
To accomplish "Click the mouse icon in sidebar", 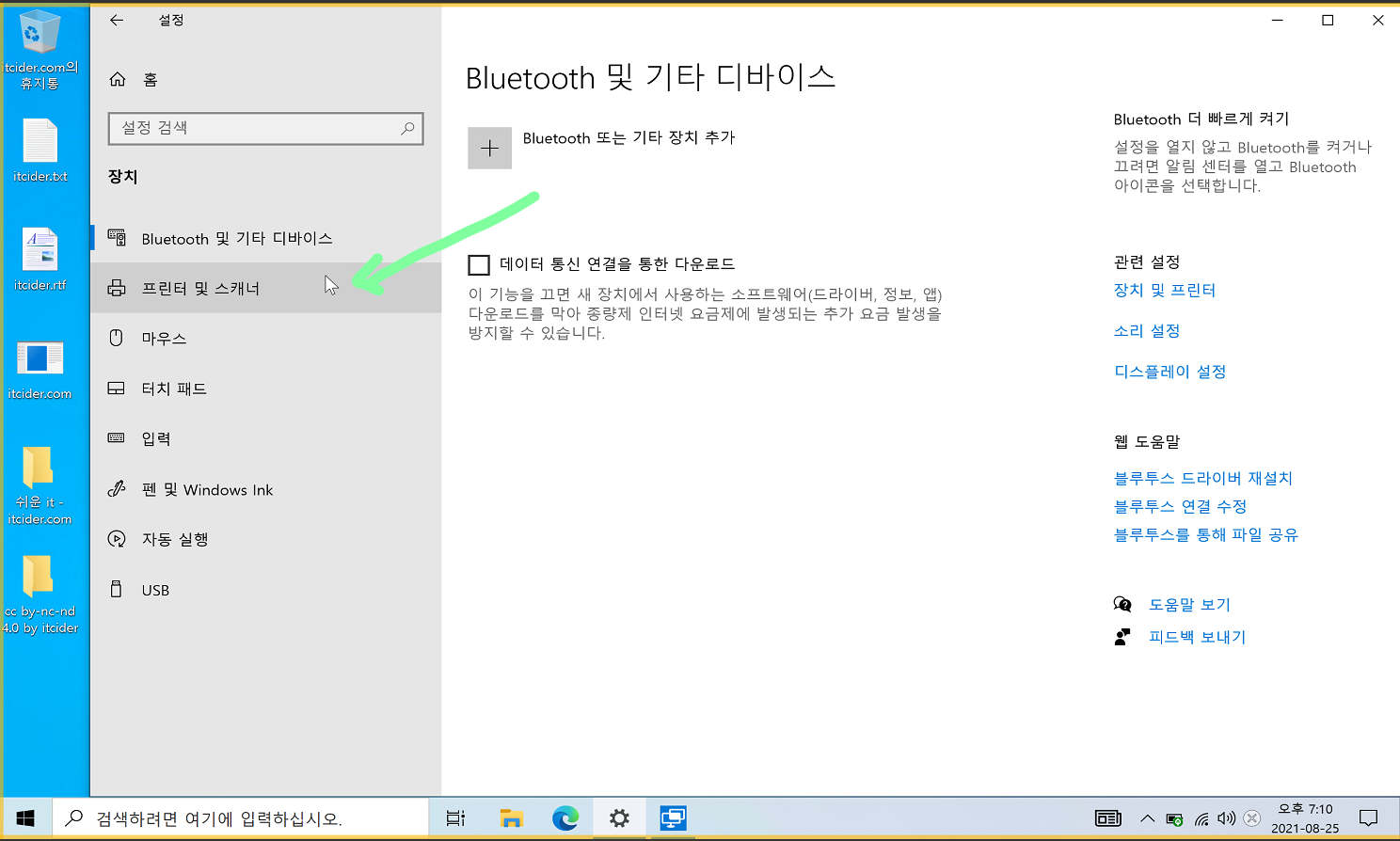I will 117,338.
